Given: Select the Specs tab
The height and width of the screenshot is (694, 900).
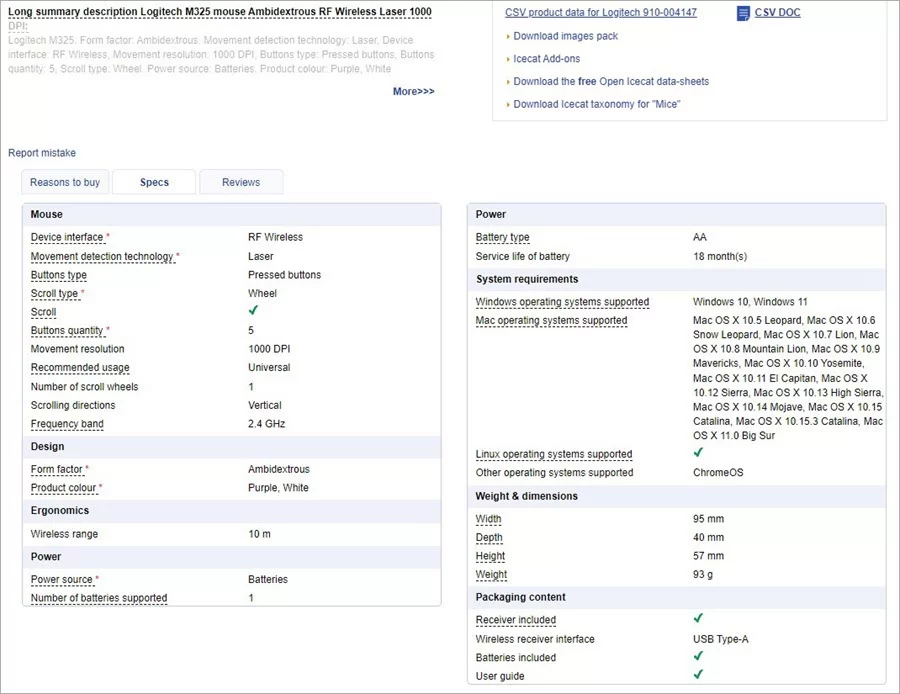Looking at the screenshot, I should click(x=154, y=182).
